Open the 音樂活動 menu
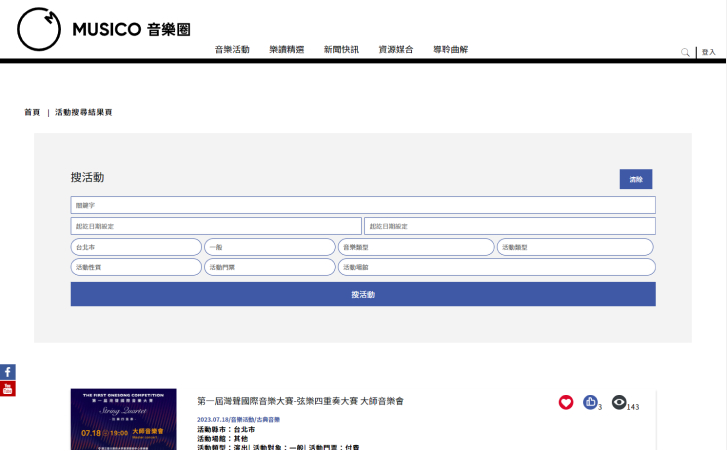The width and height of the screenshot is (727, 451). (x=232, y=50)
